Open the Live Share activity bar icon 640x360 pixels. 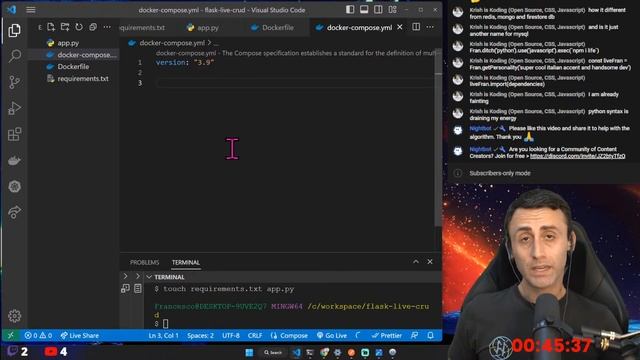tap(15, 212)
